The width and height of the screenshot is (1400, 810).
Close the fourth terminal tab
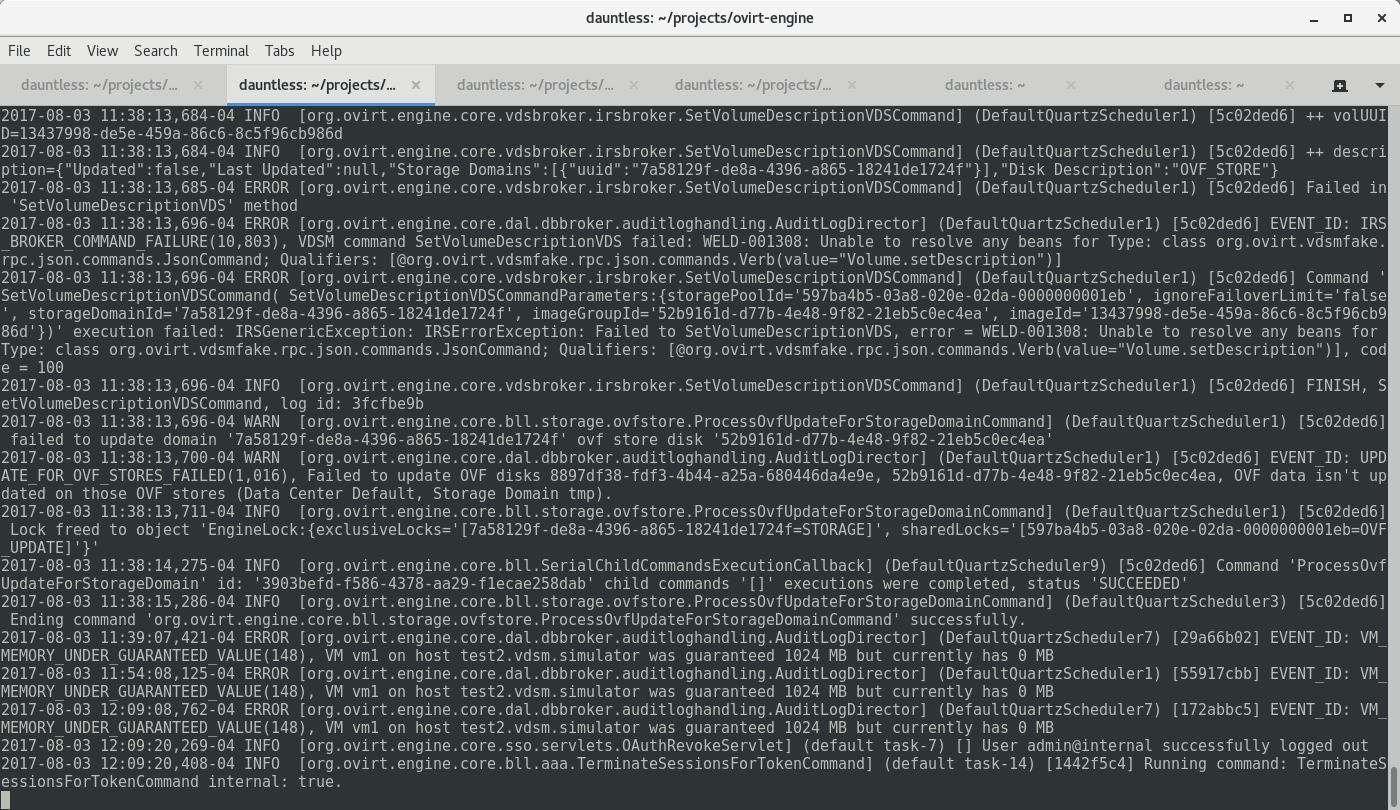coord(852,85)
